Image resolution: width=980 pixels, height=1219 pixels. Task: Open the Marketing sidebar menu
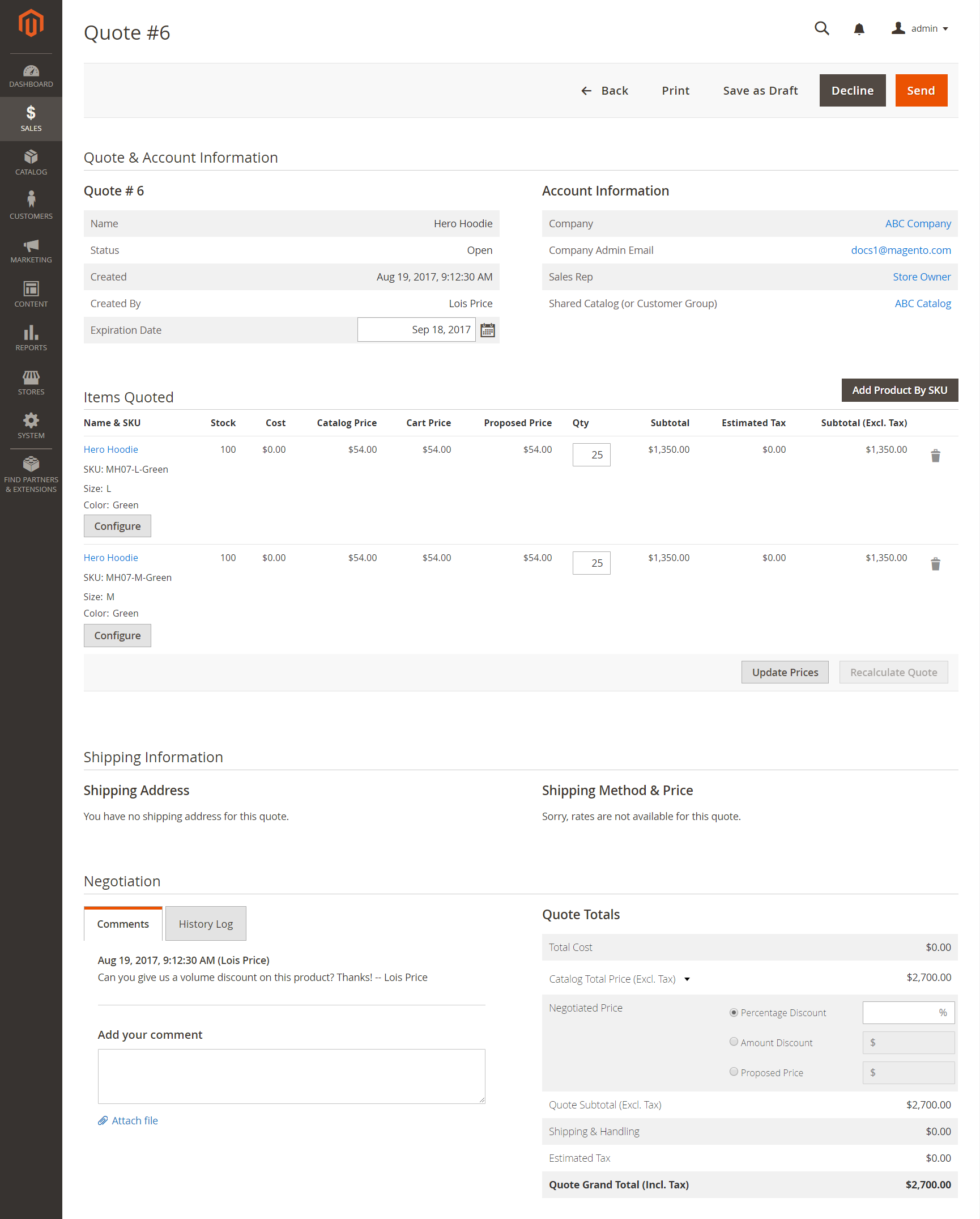31,250
